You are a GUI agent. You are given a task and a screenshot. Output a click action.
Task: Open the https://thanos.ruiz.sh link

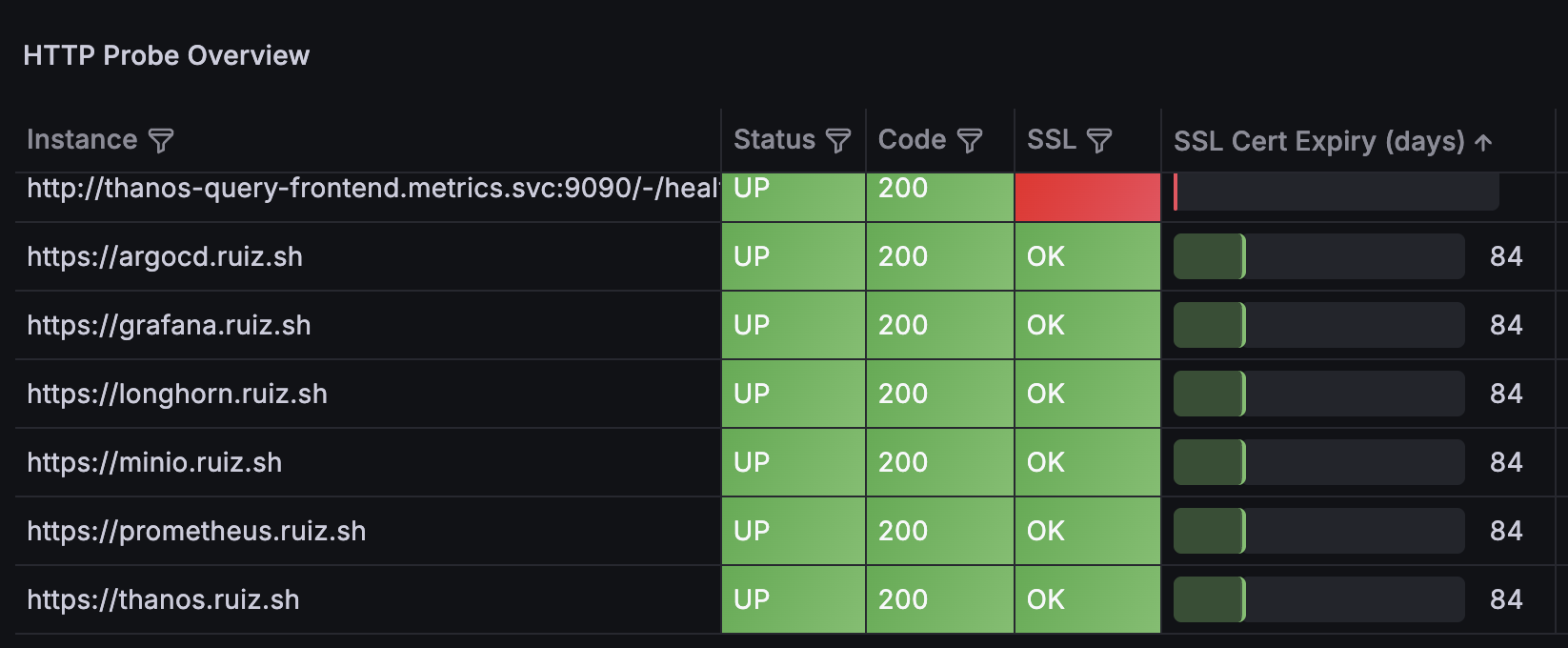coord(163,599)
